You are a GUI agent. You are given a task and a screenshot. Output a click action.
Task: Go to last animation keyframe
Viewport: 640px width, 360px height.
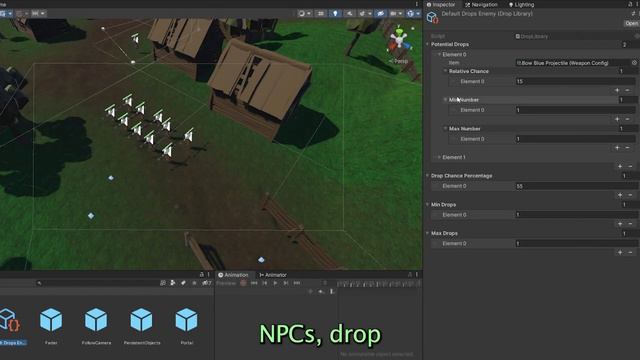297,283
